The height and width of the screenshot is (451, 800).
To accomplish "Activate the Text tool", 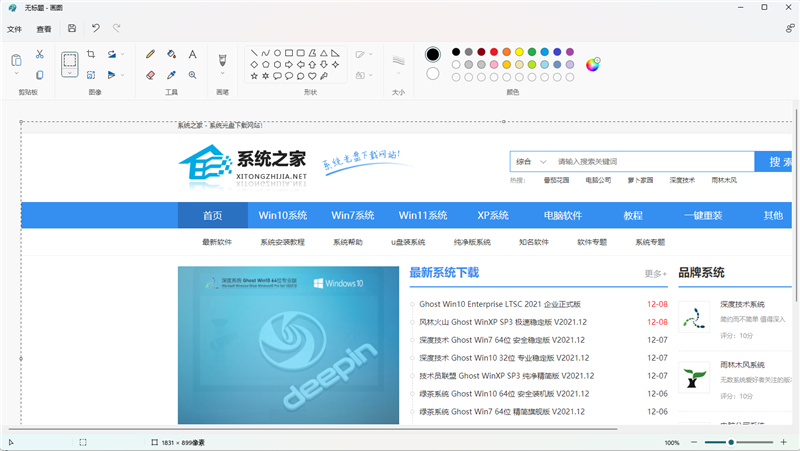I will [x=192, y=54].
